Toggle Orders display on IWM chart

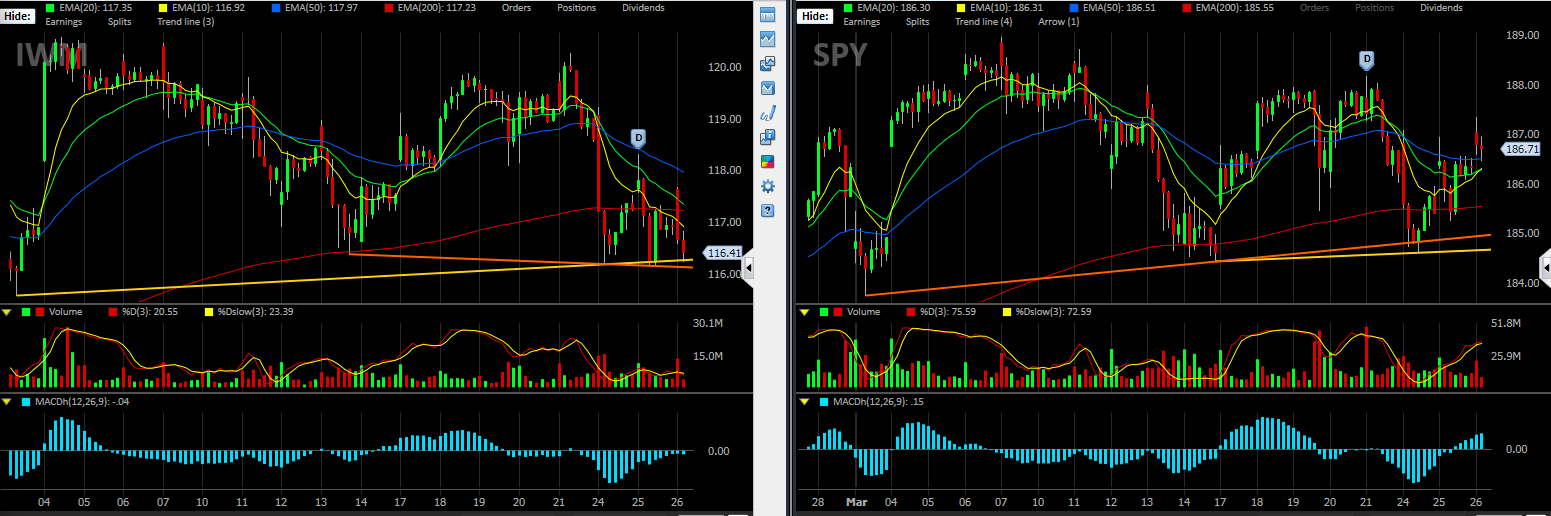(x=517, y=7)
